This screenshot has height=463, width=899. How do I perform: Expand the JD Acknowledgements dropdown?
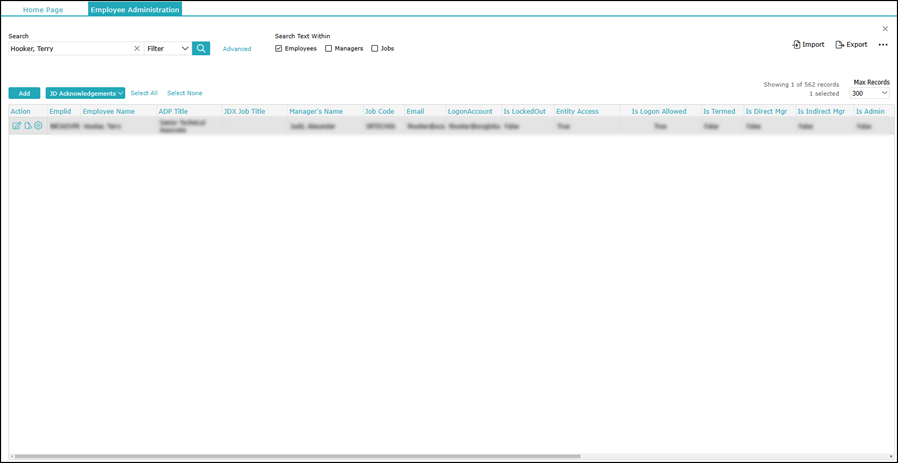coord(86,93)
